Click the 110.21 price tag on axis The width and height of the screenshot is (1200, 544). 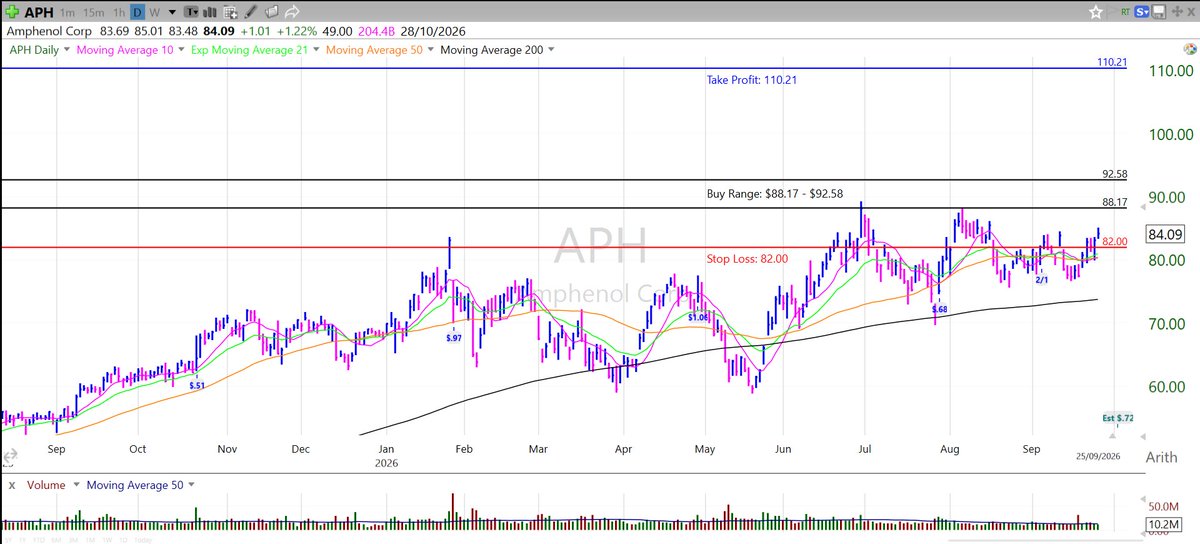pos(1112,62)
